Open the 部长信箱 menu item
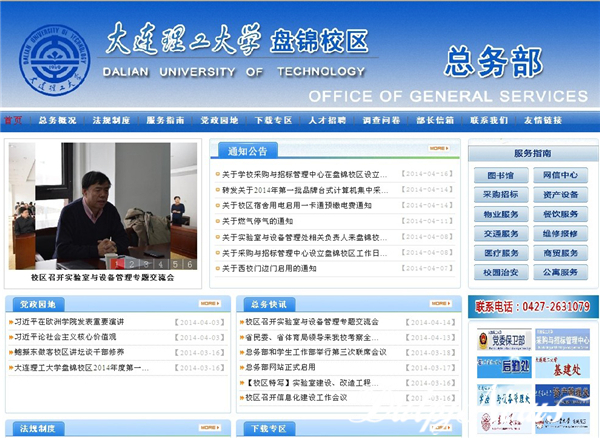Viewport: 600px width, 438px height. 435,120
